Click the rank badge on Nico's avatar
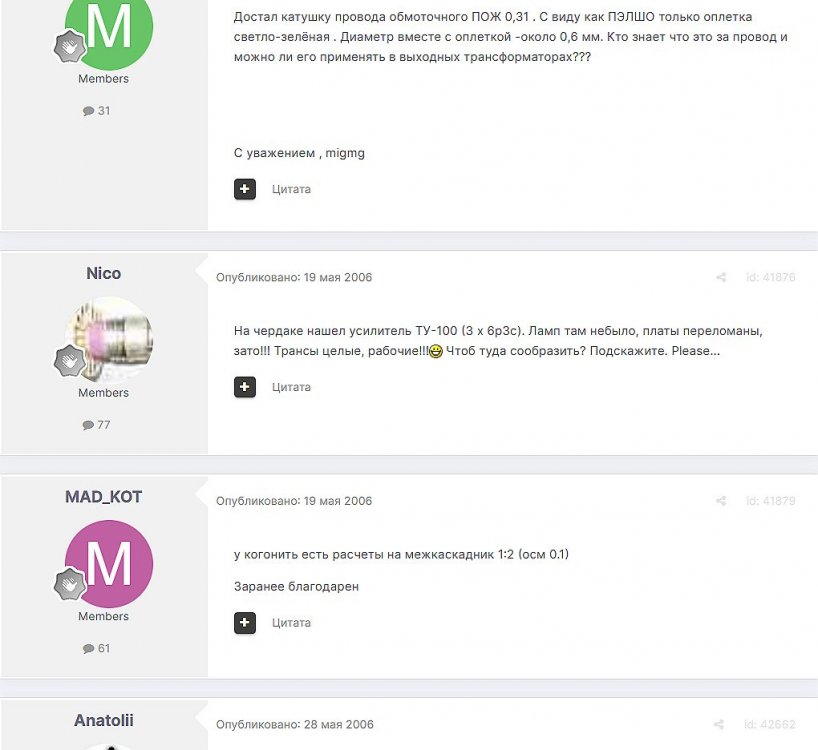 [x=69, y=360]
